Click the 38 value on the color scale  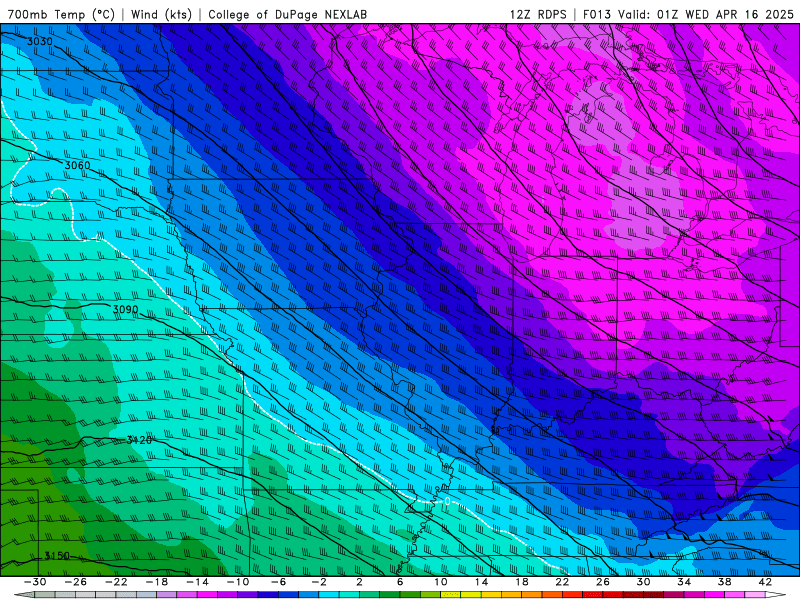[x=724, y=582]
